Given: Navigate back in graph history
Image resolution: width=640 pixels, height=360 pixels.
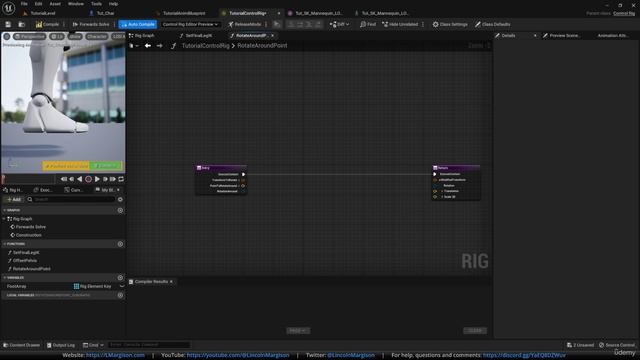Looking at the screenshot, I should [148, 46].
